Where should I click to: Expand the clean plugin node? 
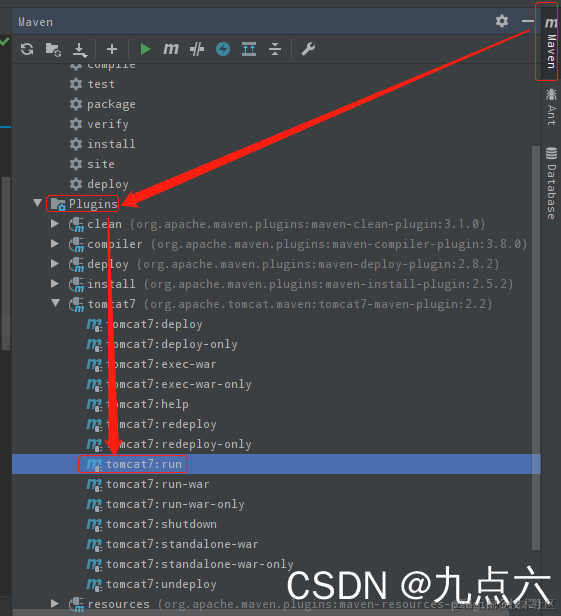(55, 224)
